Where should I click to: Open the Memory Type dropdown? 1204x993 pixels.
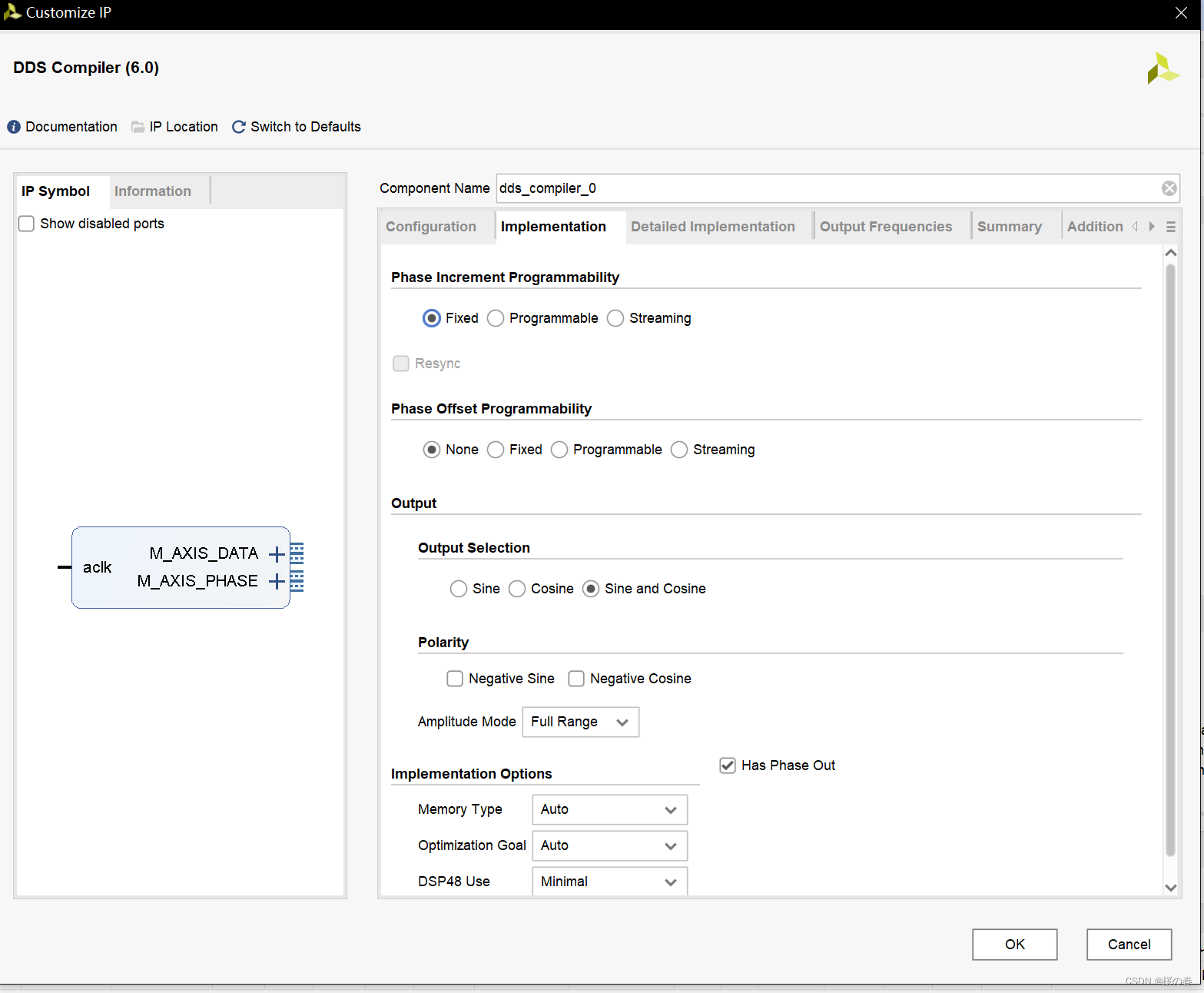[x=610, y=809]
